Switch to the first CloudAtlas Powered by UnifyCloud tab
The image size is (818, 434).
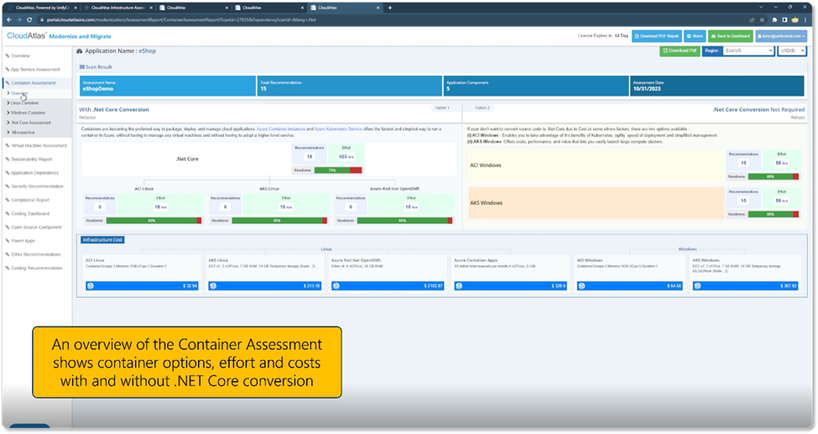(43, 8)
